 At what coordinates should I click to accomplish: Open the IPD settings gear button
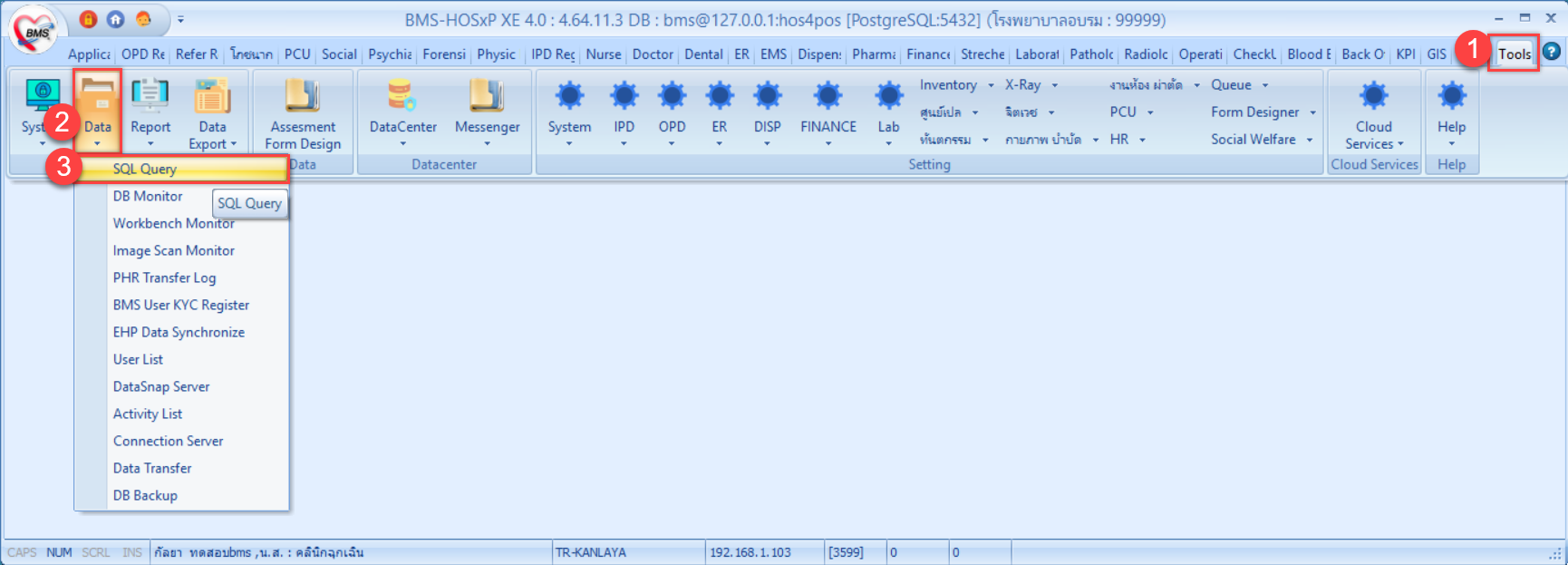pyautogui.click(x=624, y=112)
